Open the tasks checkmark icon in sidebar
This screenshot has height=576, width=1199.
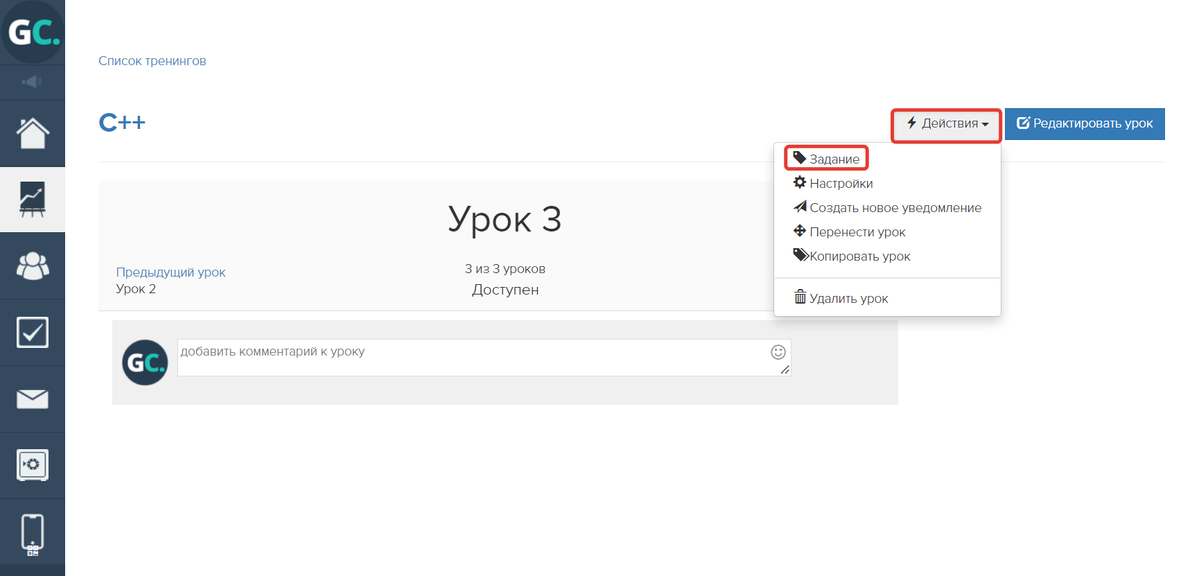[x=32, y=332]
